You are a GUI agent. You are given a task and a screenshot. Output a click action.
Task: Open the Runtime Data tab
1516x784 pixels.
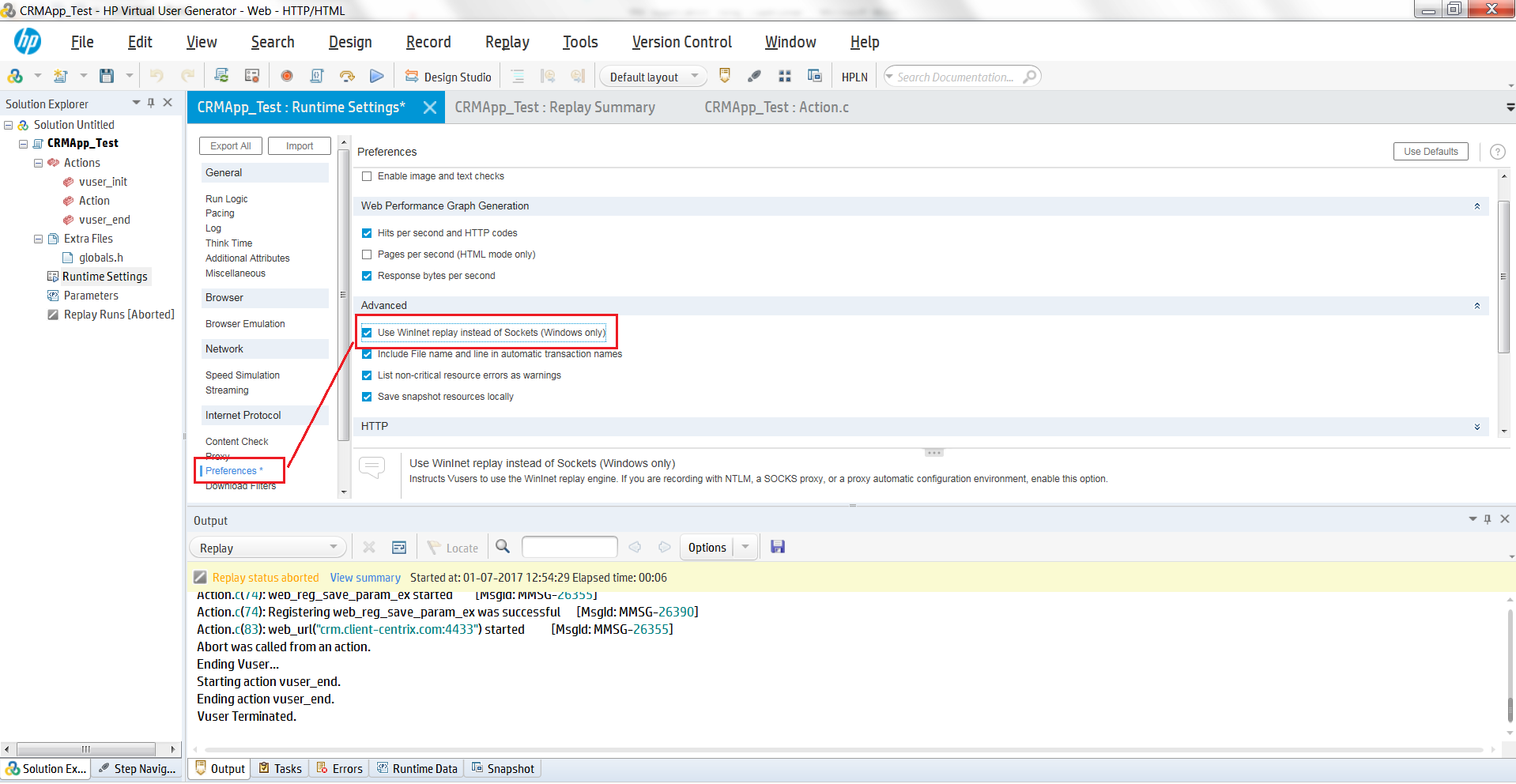point(417,769)
